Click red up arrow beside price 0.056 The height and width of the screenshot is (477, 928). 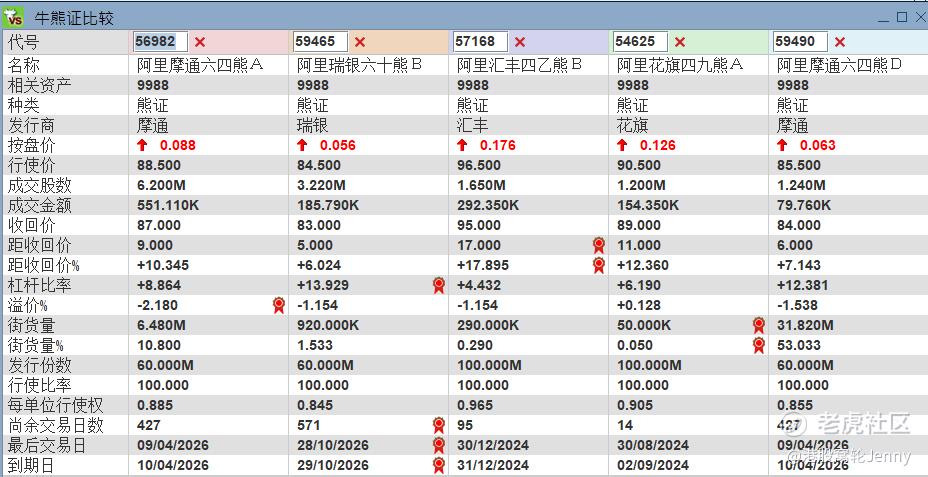click(x=302, y=145)
